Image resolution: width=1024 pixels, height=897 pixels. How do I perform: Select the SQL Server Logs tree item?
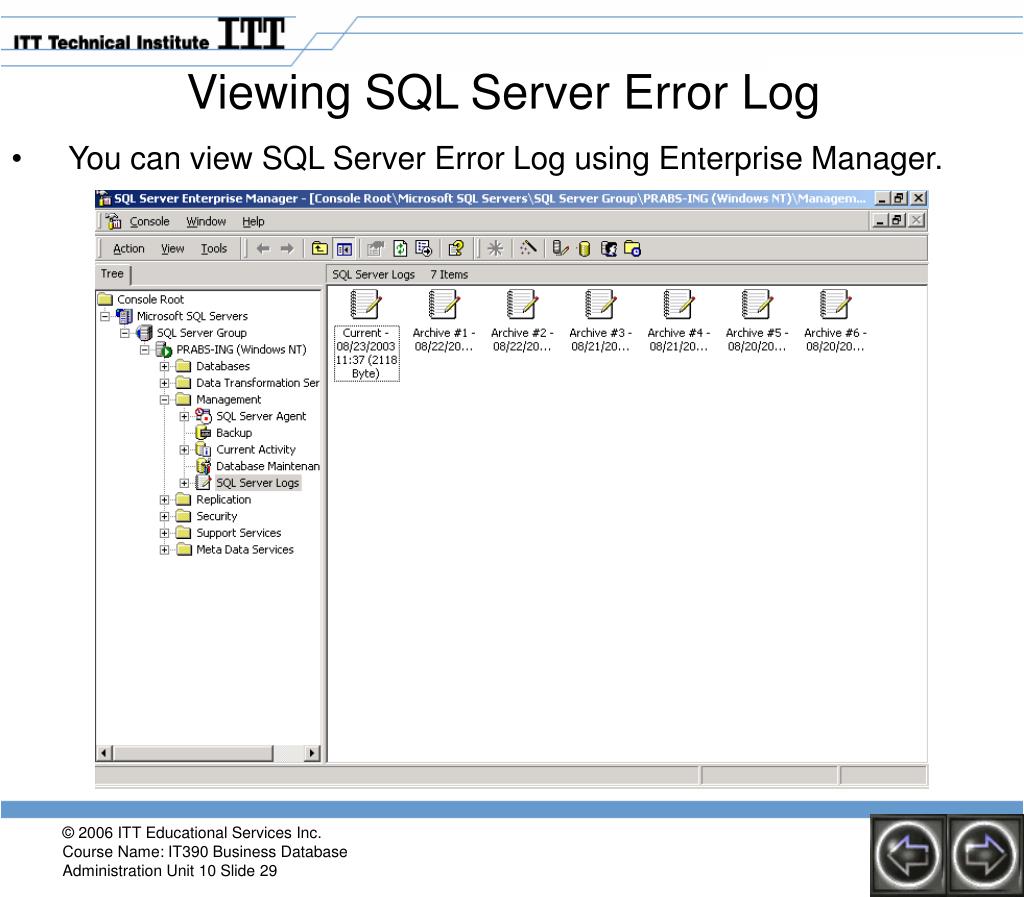point(257,483)
